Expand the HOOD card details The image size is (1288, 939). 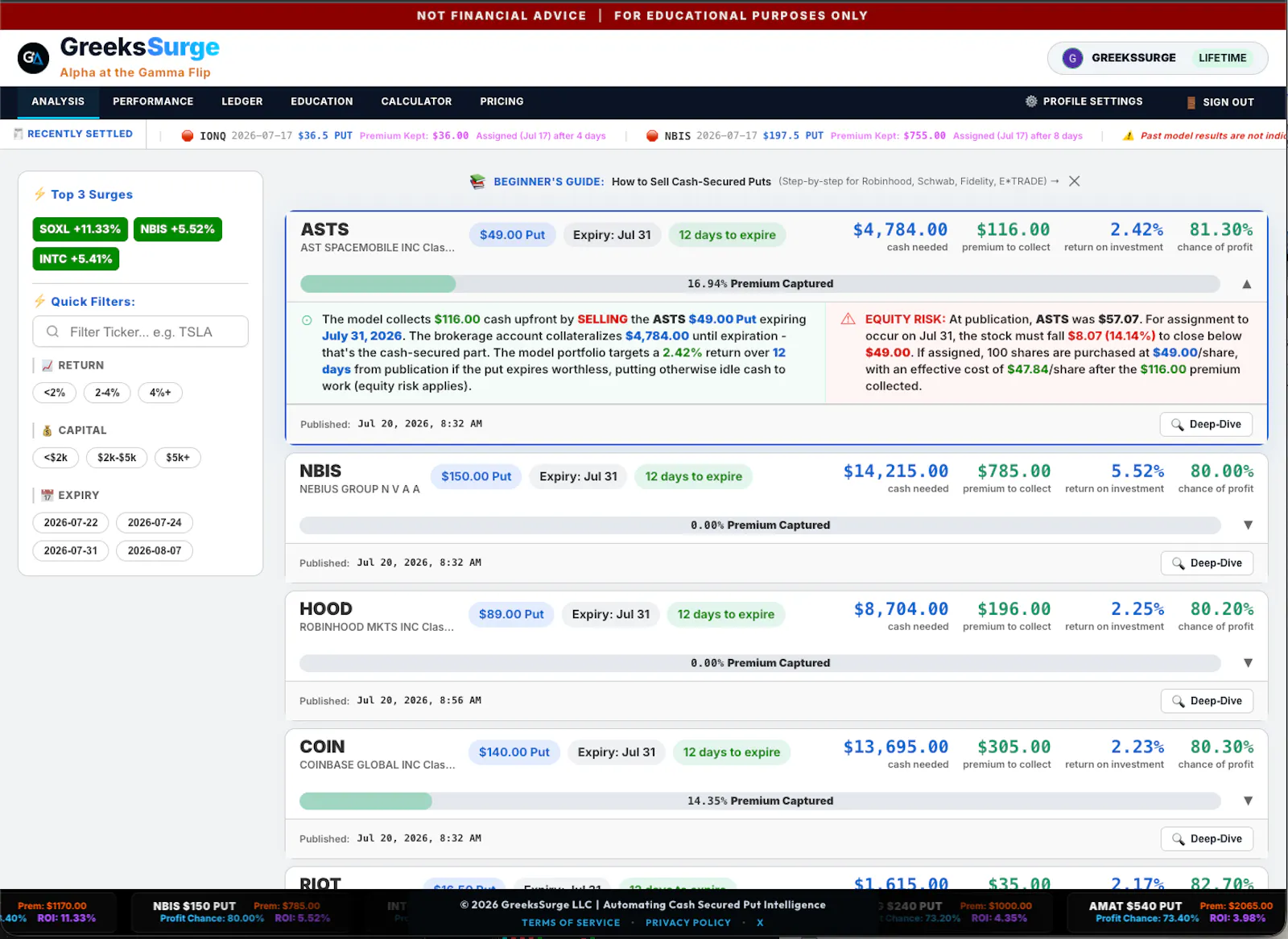point(1248,663)
